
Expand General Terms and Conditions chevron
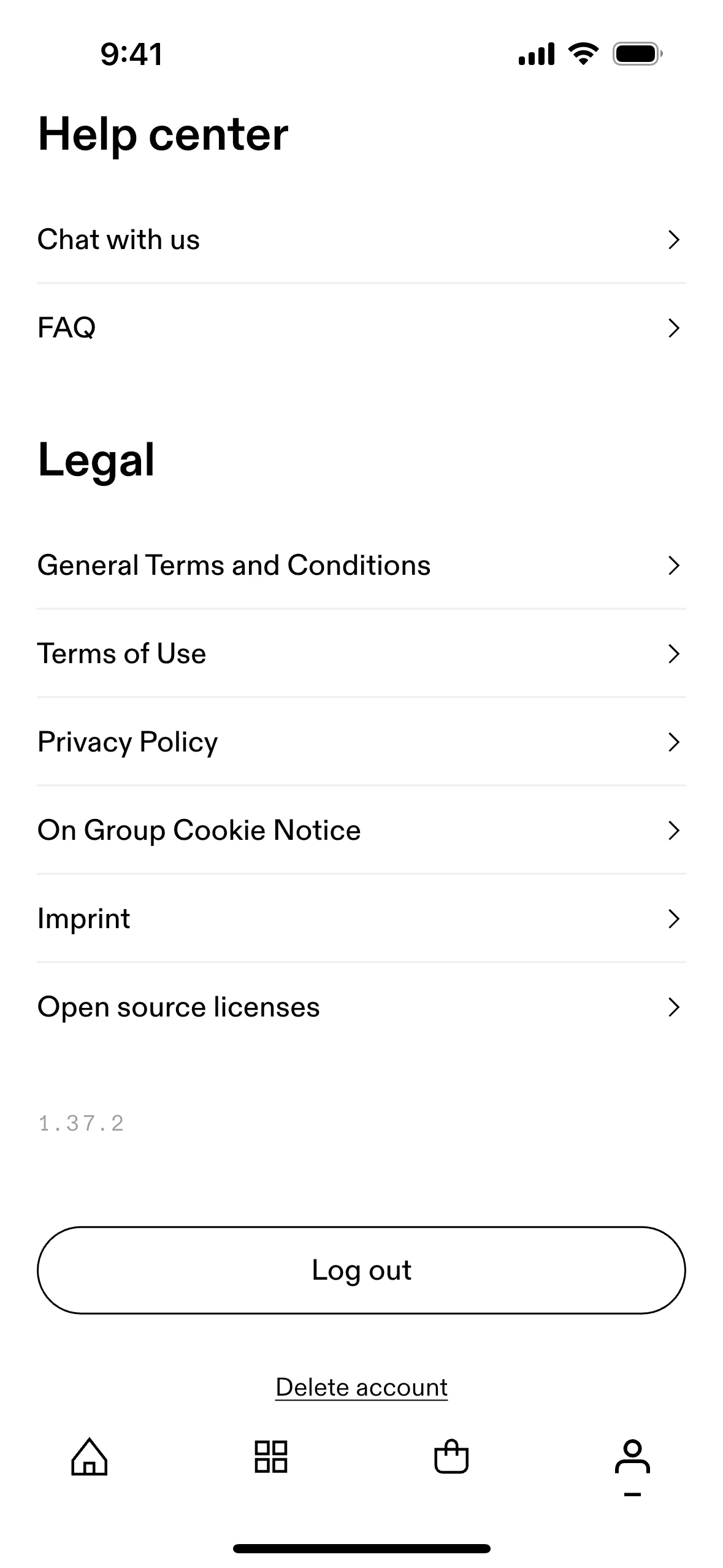coord(673,565)
